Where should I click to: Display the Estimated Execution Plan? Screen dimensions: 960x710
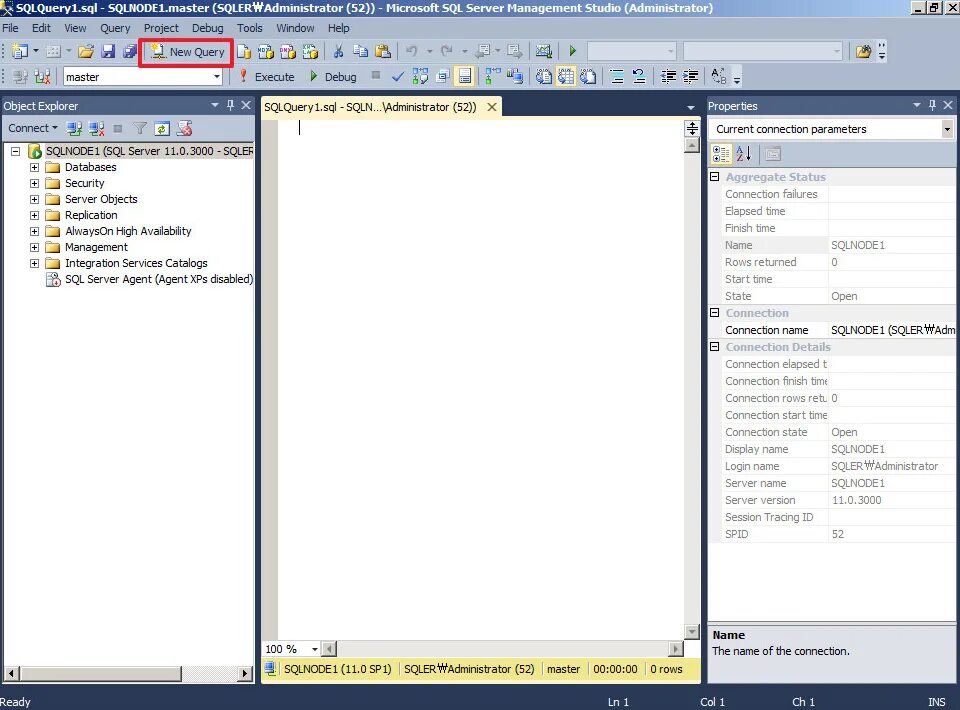click(x=421, y=77)
